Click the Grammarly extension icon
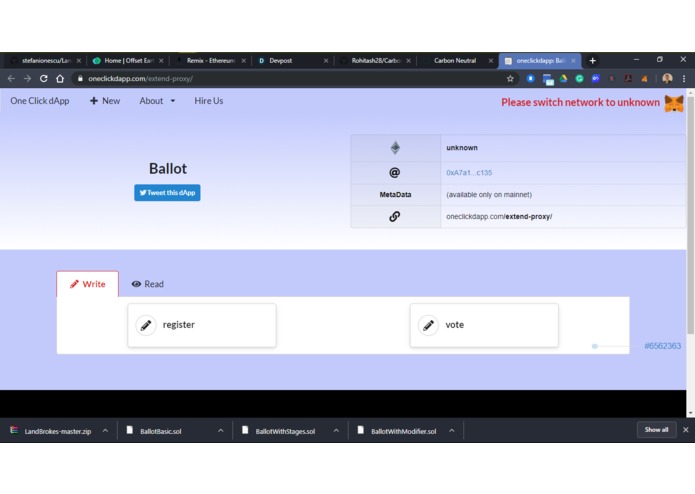The image size is (695, 494). (579, 78)
